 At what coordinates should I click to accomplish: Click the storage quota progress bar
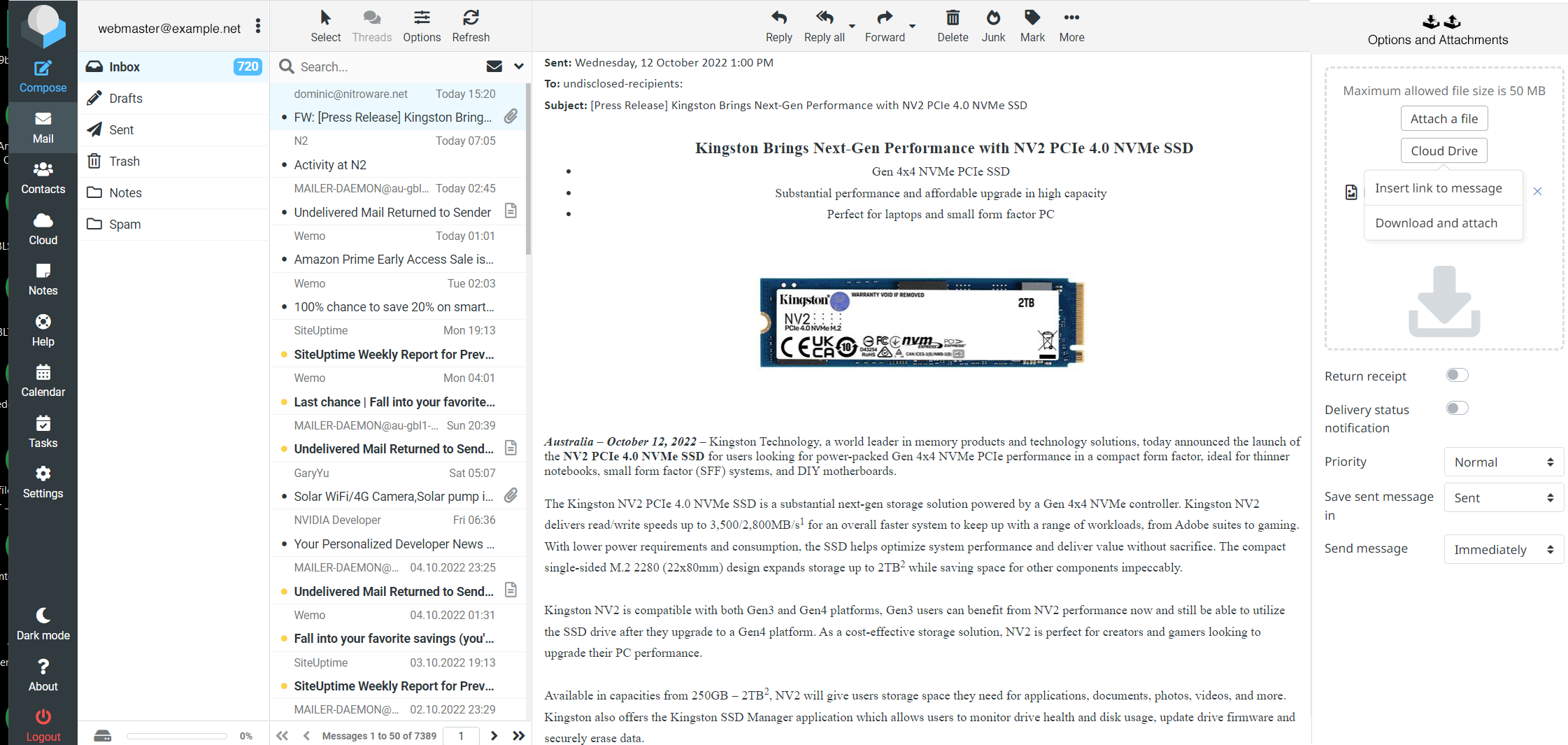(177, 736)
